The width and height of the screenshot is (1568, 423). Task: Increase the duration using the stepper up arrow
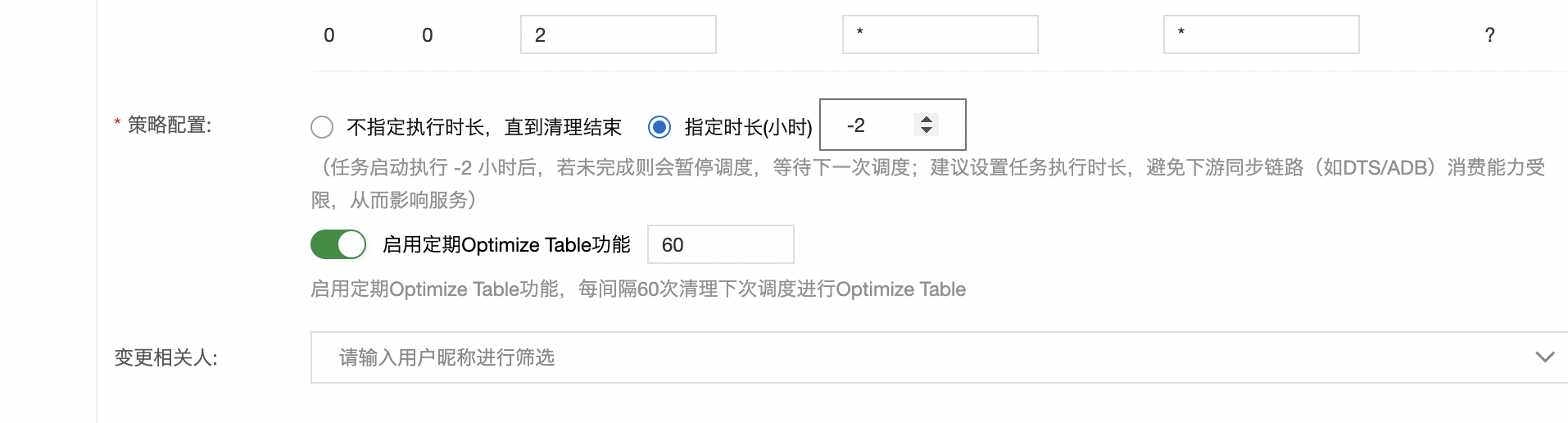point(927,119)
